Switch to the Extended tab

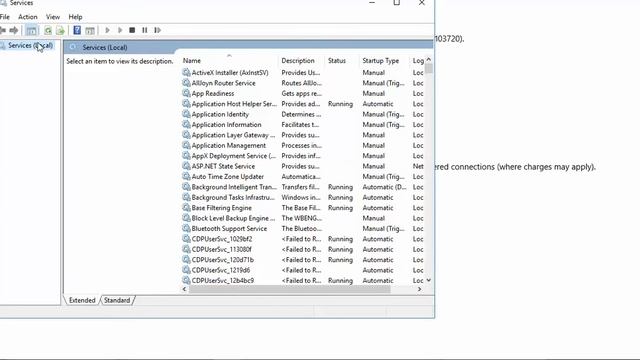click(82, 300)
